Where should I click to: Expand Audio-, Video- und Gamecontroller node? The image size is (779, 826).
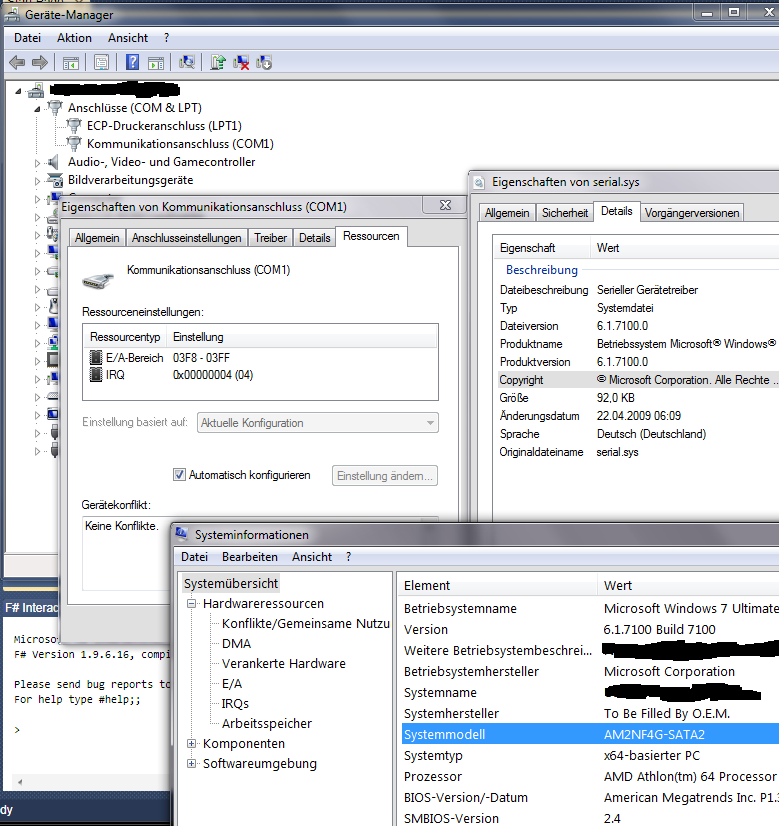[x=37, y=163]
